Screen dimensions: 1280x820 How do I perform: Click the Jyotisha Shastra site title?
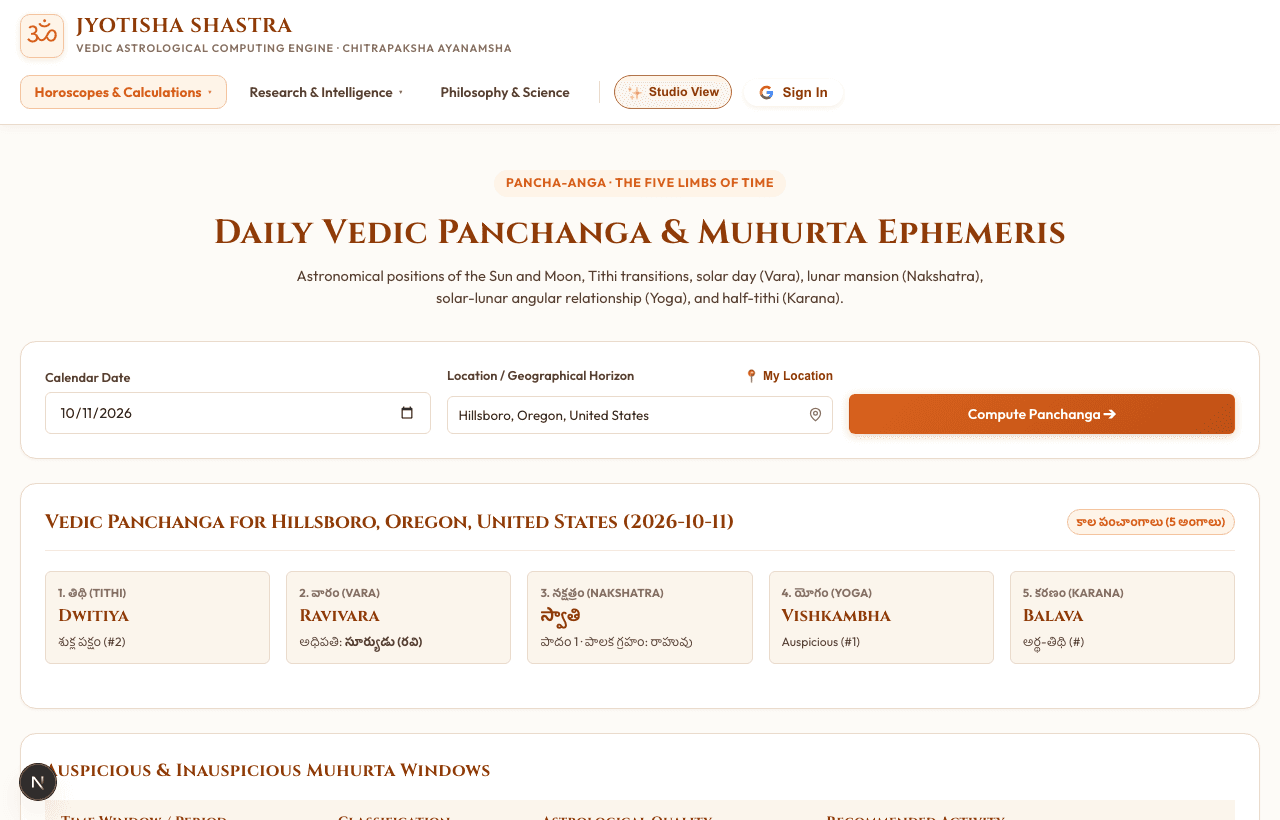(184, 26)
